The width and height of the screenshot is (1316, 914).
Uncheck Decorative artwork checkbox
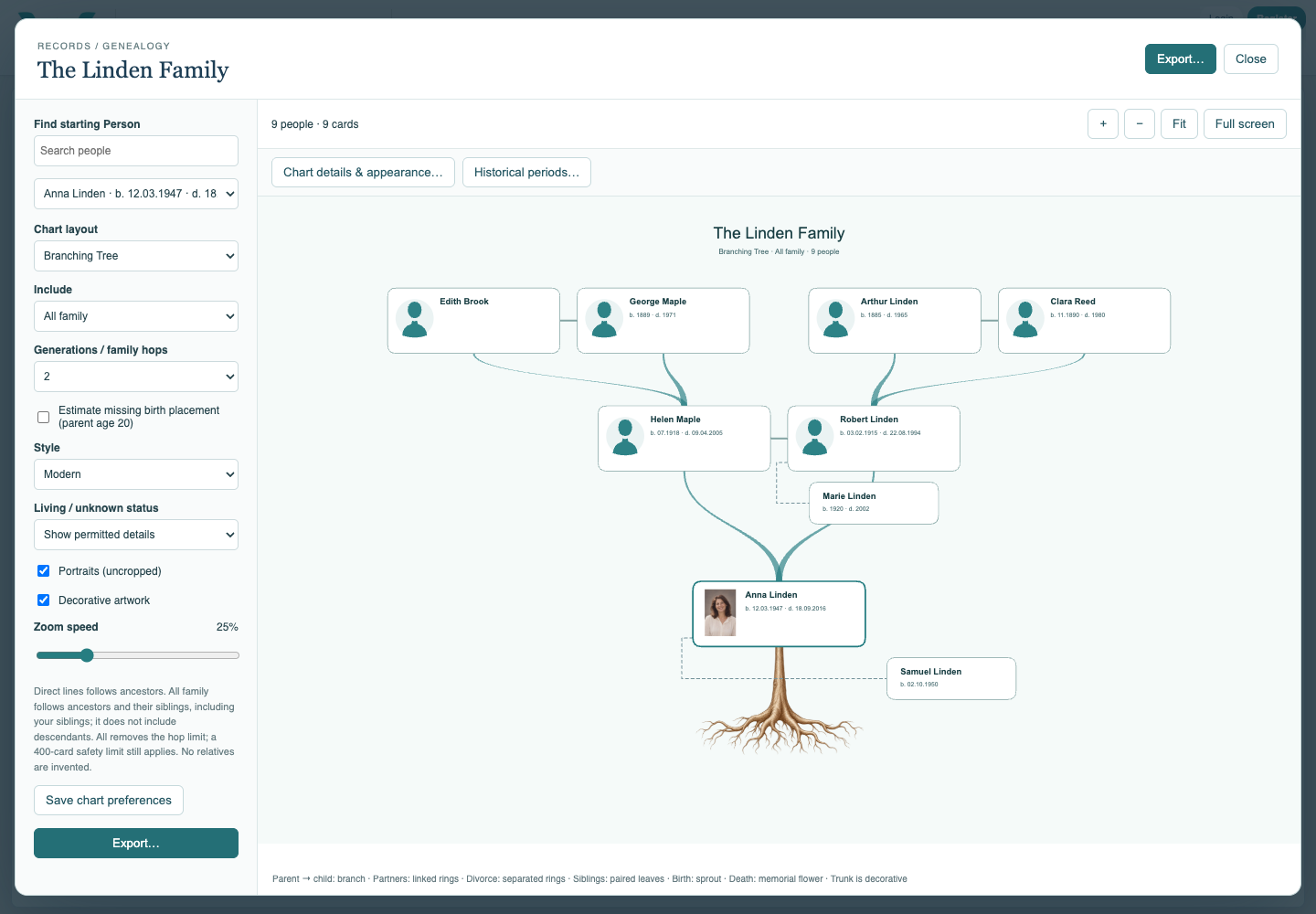pos(43,600)
